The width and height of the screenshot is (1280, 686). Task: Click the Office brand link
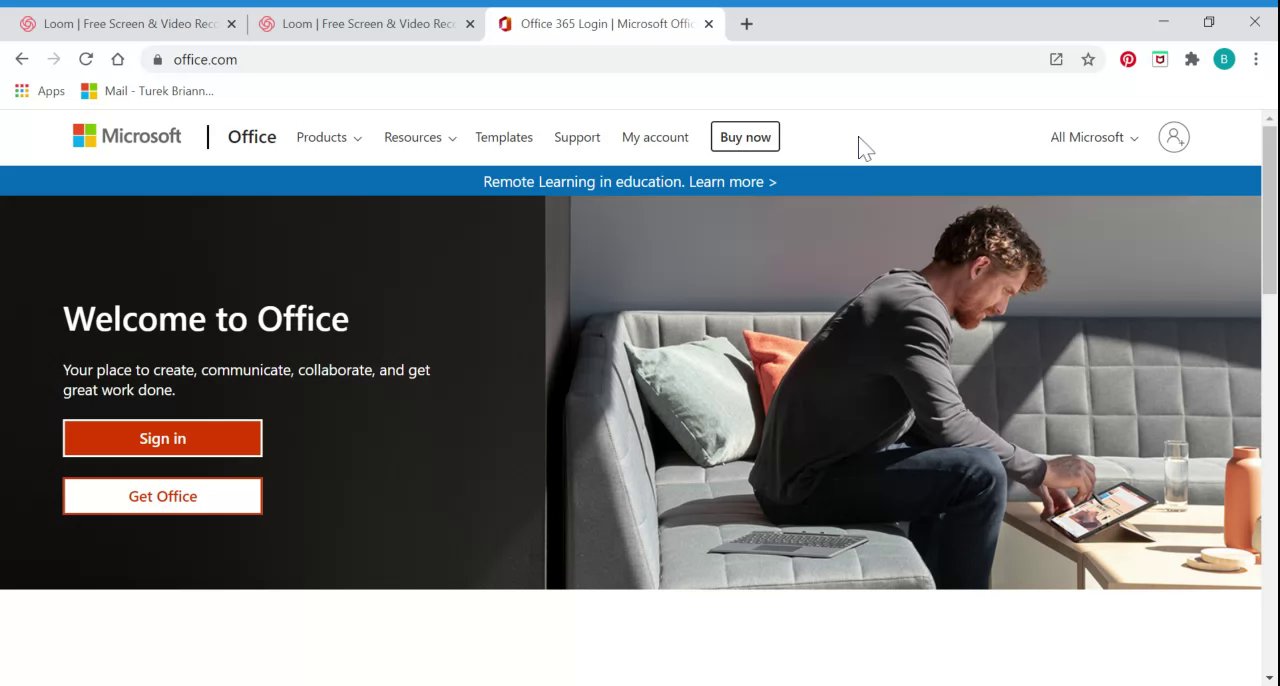252,137
